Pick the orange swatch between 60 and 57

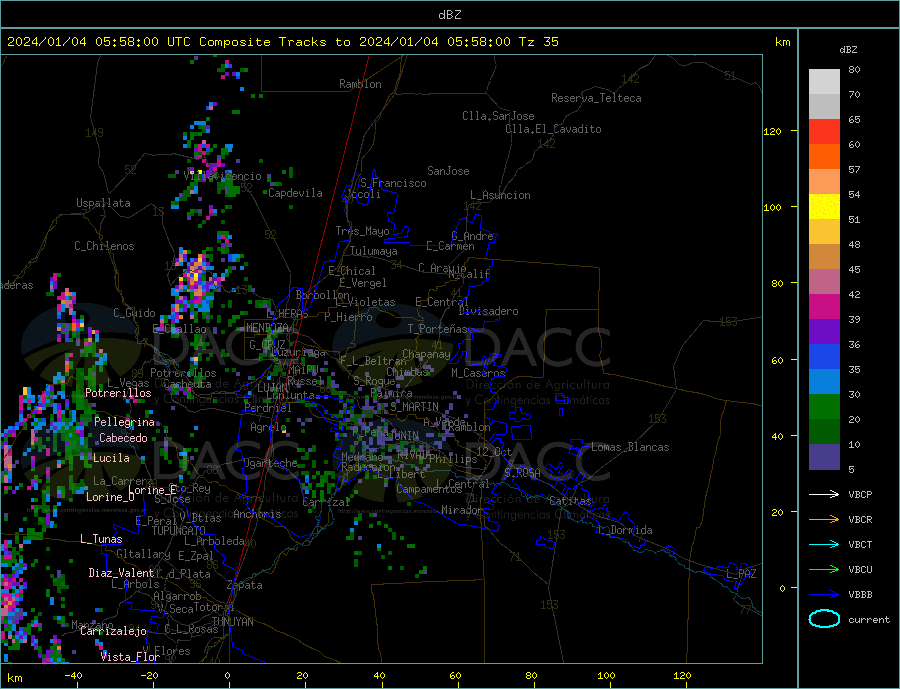824,157
